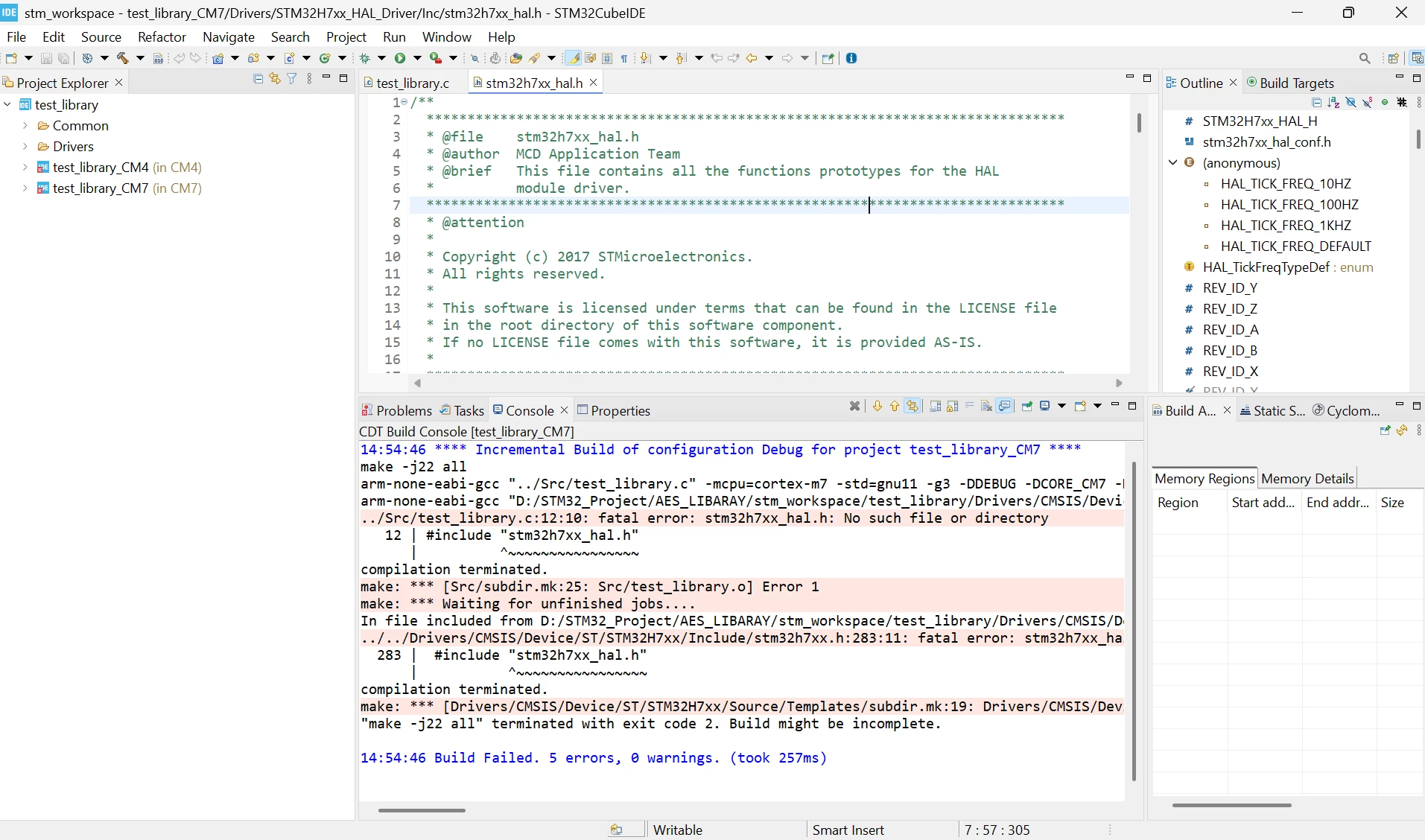Click the hammer Build icon in toolbar
This screenshot has width=1425, height=840.
122,58
